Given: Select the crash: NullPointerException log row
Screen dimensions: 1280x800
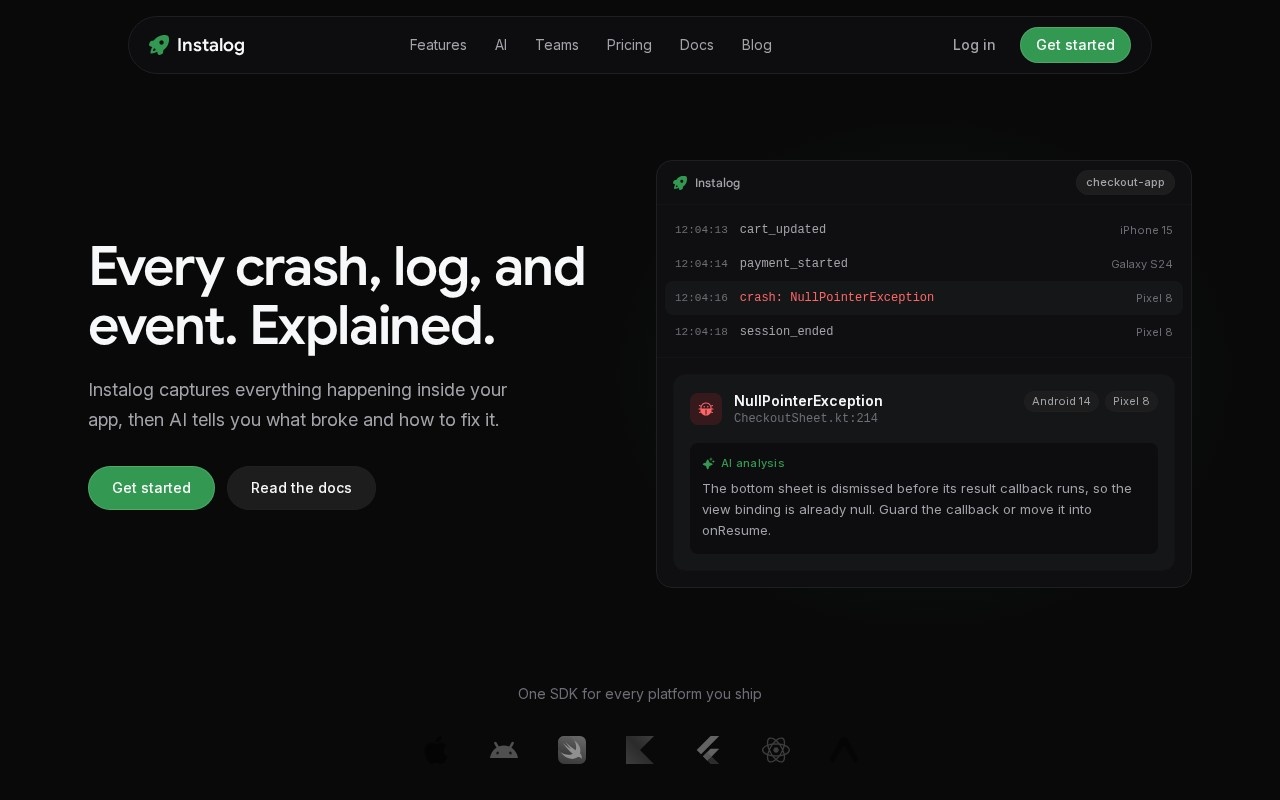Looking at the screenshot, I should 924,298.
